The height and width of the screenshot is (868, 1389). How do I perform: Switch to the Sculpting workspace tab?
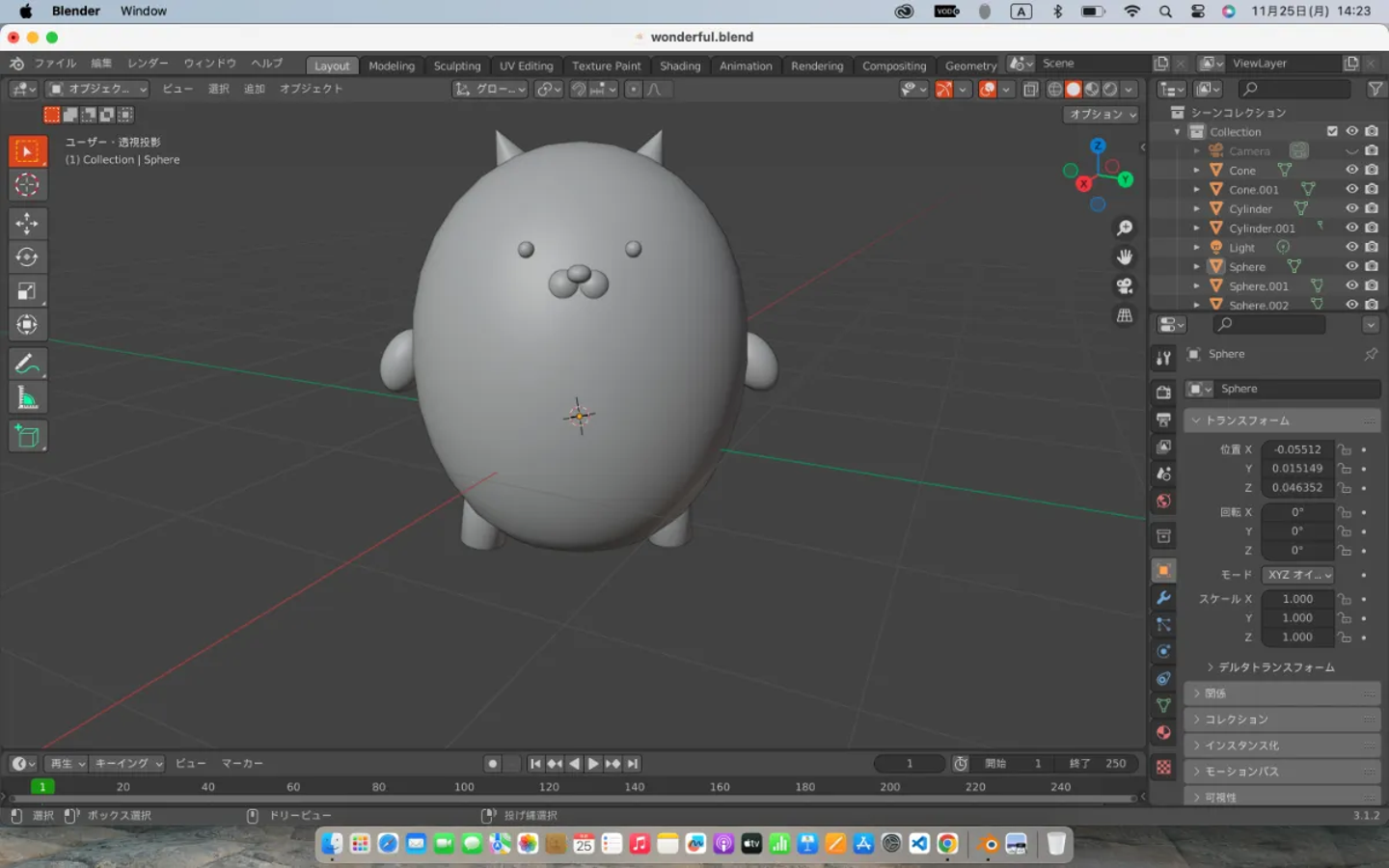456,66
